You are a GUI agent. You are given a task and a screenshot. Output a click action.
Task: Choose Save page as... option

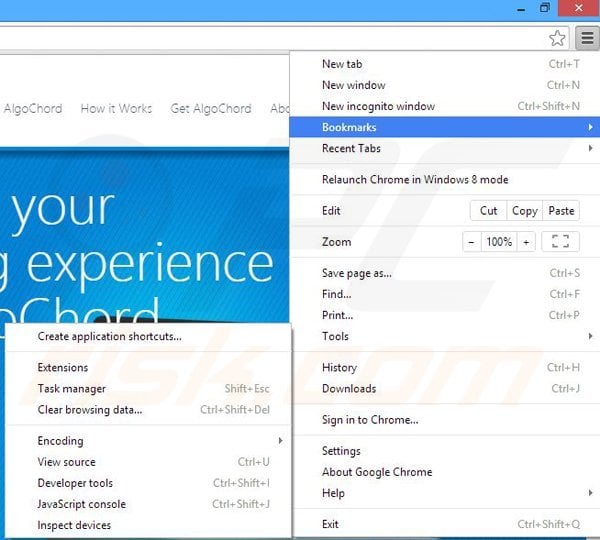coord(445,273)
